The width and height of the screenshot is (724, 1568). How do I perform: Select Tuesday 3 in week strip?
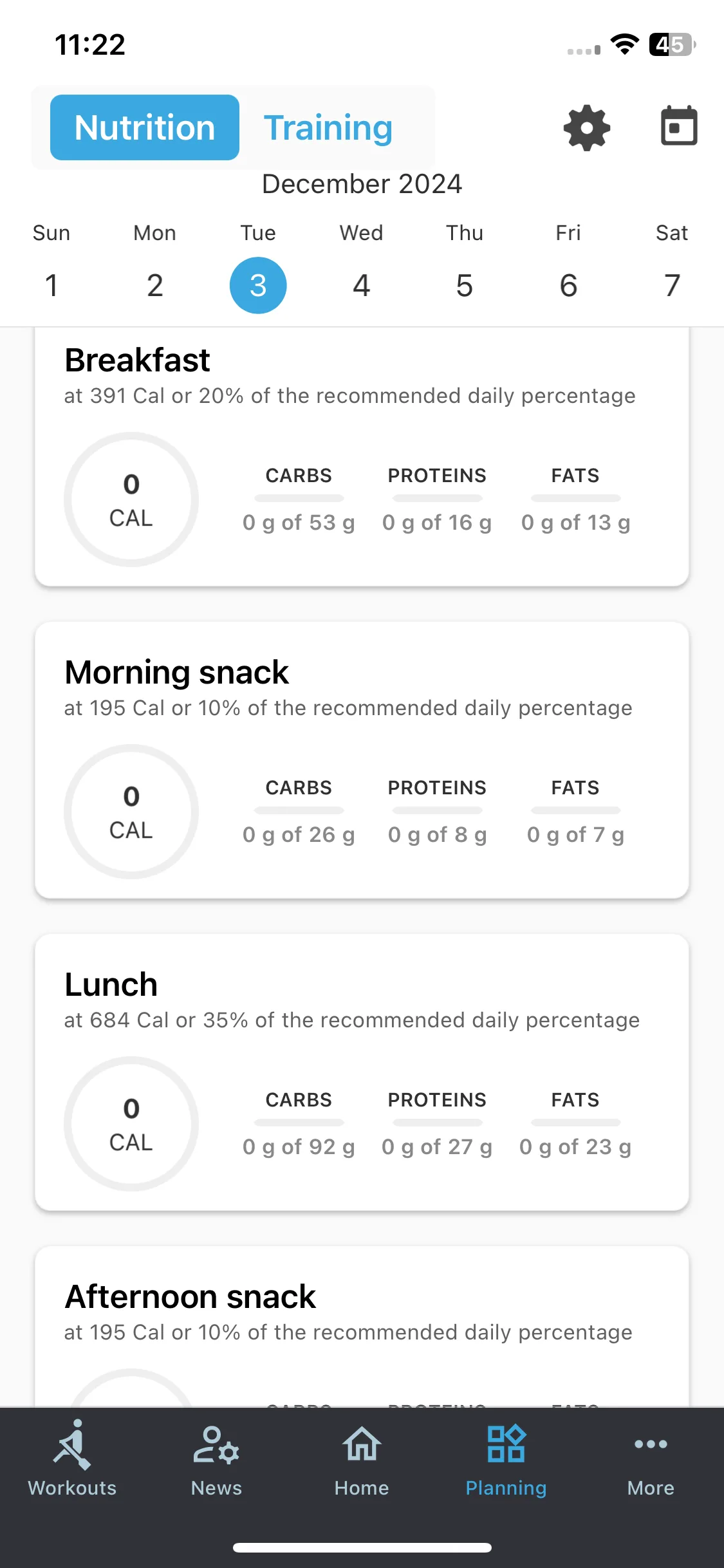tap(258, 285)
